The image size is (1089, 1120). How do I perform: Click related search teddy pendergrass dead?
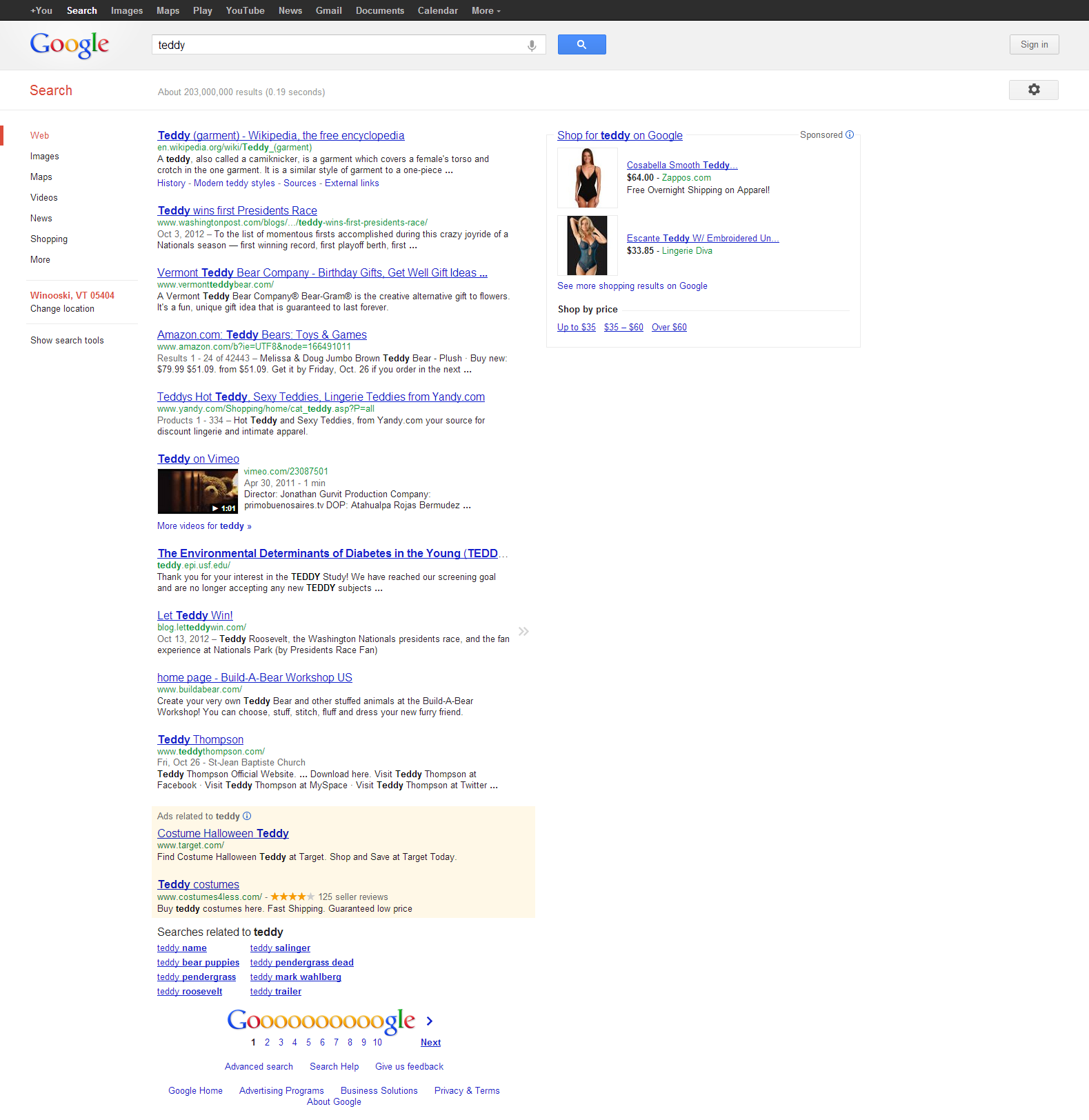[x=301, y=962]
